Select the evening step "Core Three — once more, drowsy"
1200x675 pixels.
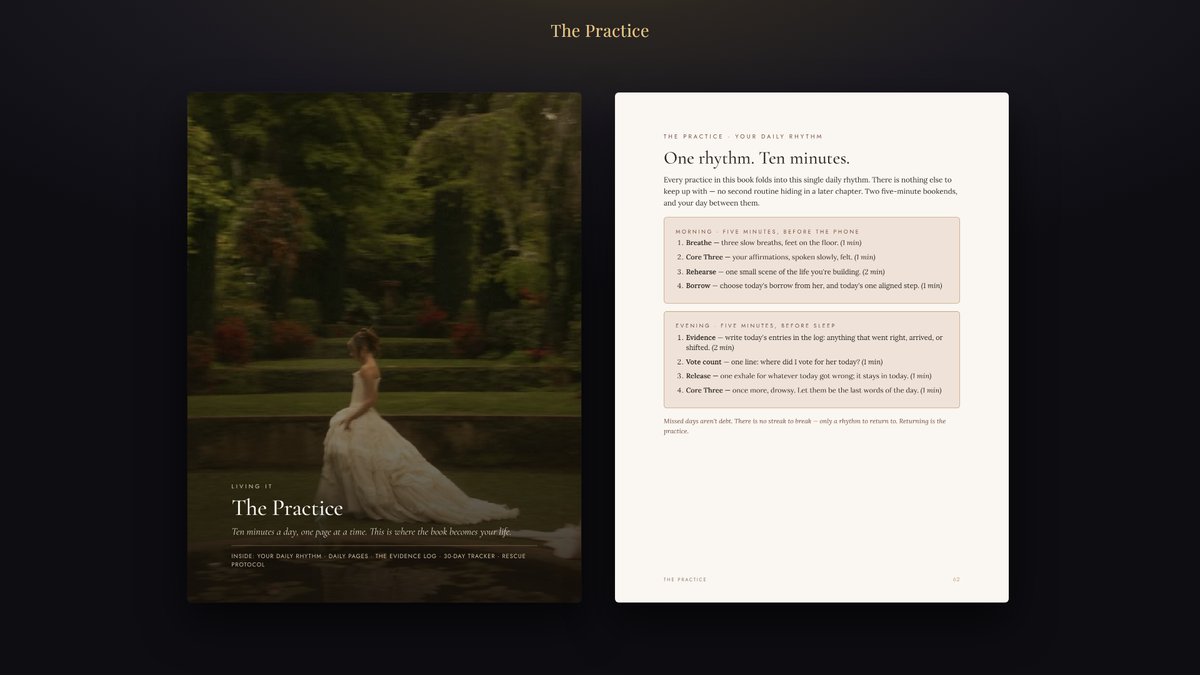[809, 390]
